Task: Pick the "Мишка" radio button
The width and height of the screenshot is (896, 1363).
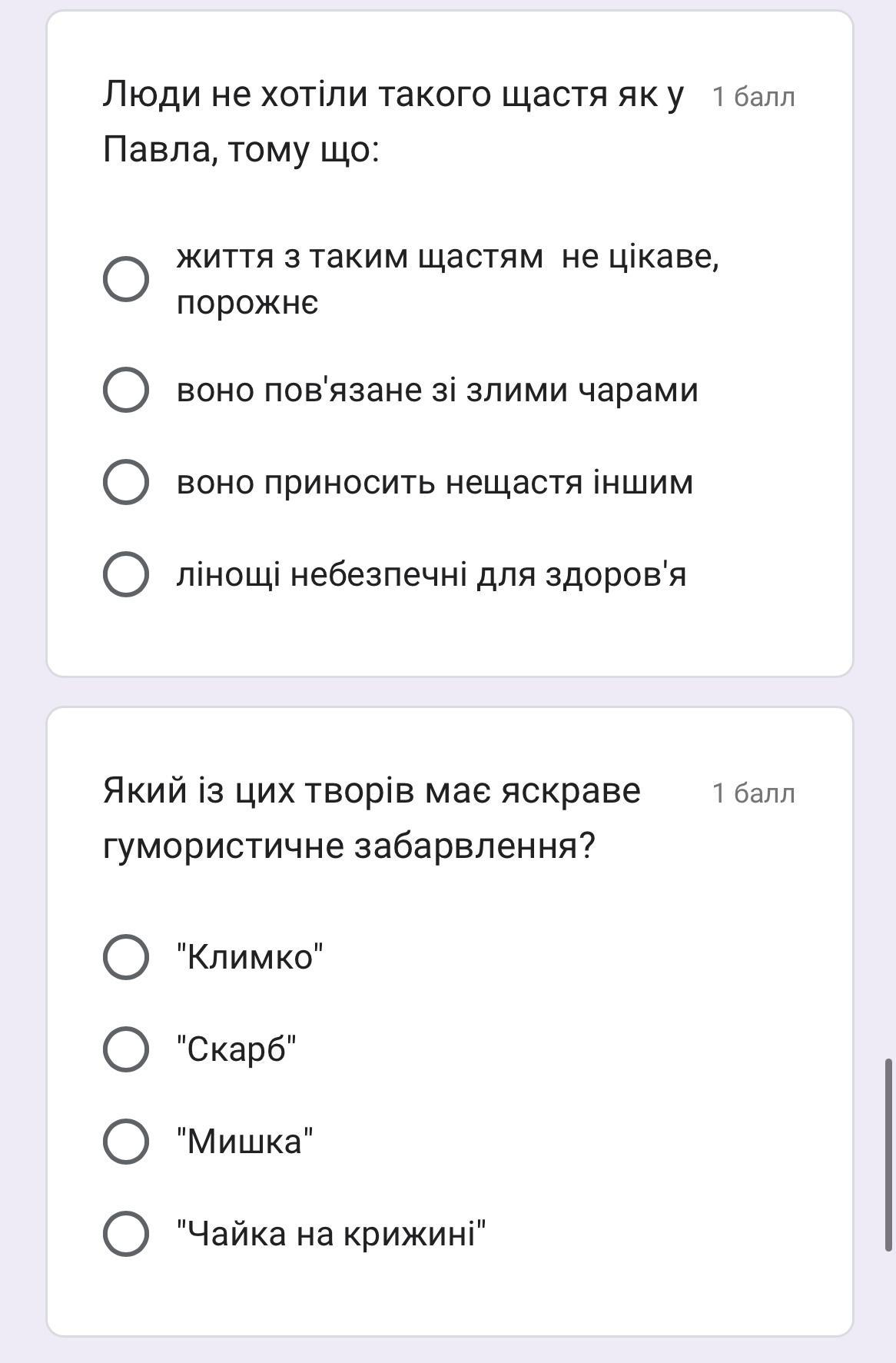Action: [126, 1142]
